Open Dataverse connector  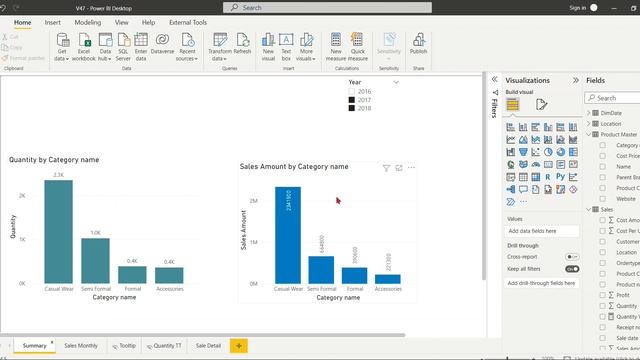click(x=162, y=44)
